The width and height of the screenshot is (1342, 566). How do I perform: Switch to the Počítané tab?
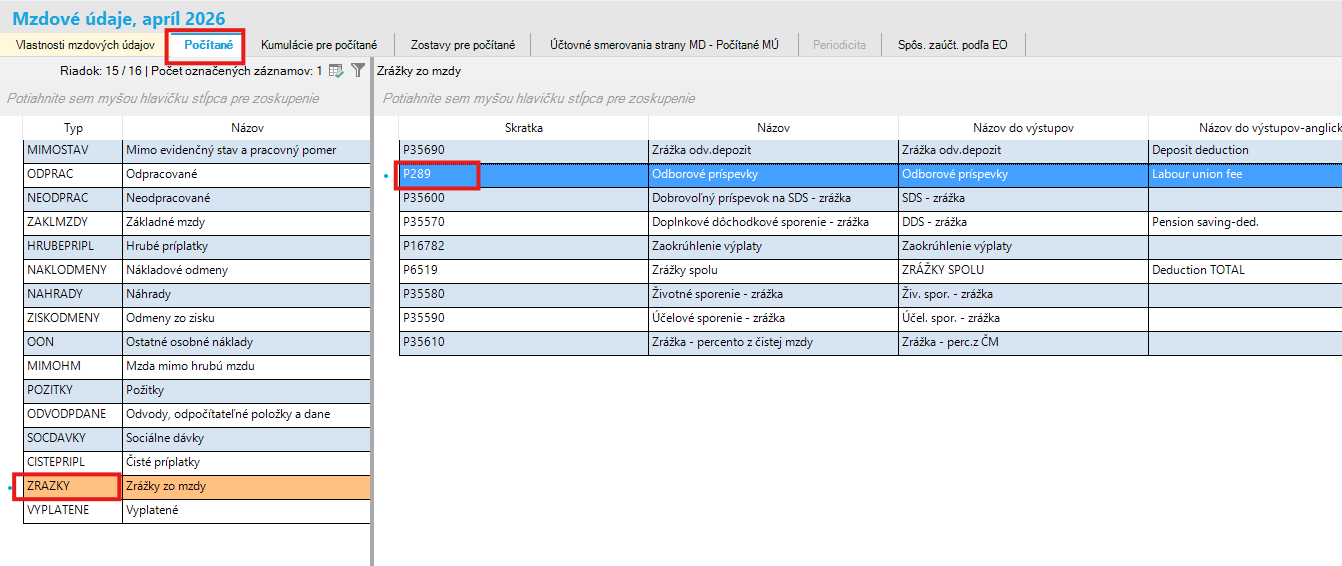tap(209, 45)
